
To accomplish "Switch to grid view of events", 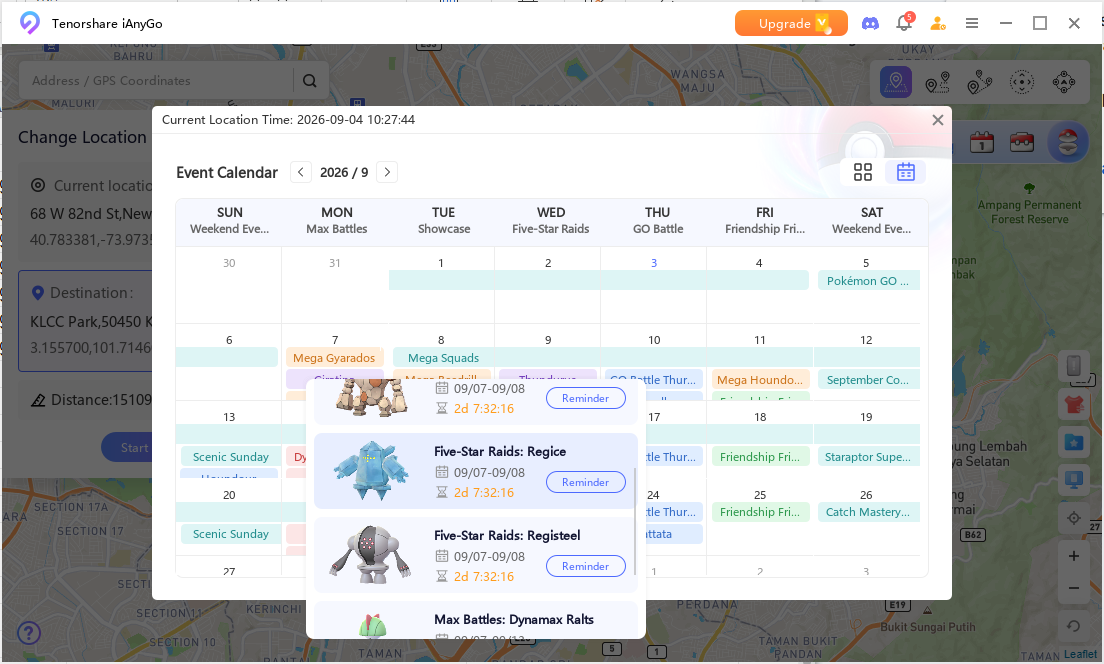I will click(x=862, y=172).
